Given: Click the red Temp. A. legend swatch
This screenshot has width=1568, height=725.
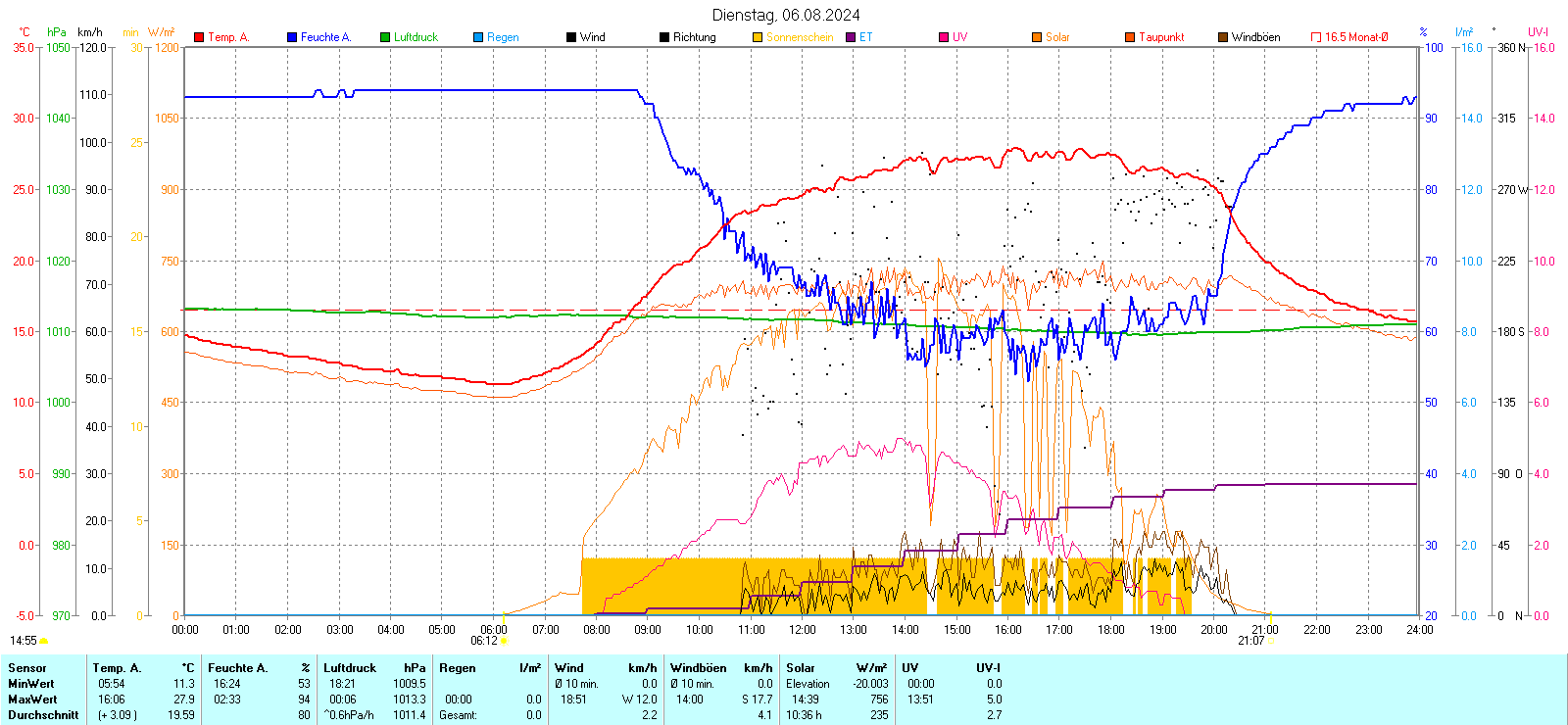Looking at the screenshot, I should [199, 37].
